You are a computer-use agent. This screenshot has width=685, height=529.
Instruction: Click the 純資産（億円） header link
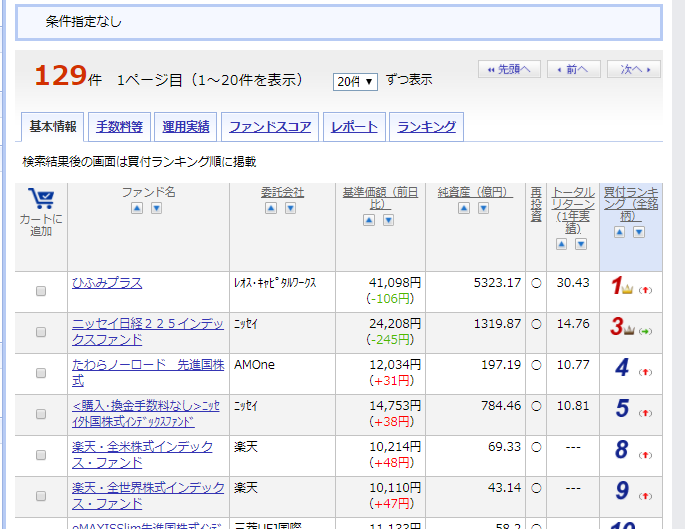[475, 193]
